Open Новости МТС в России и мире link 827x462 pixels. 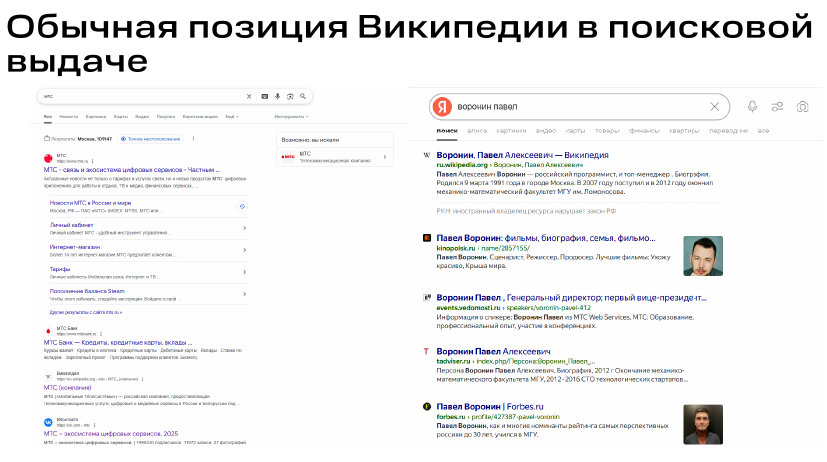click(x=90, y=203)
